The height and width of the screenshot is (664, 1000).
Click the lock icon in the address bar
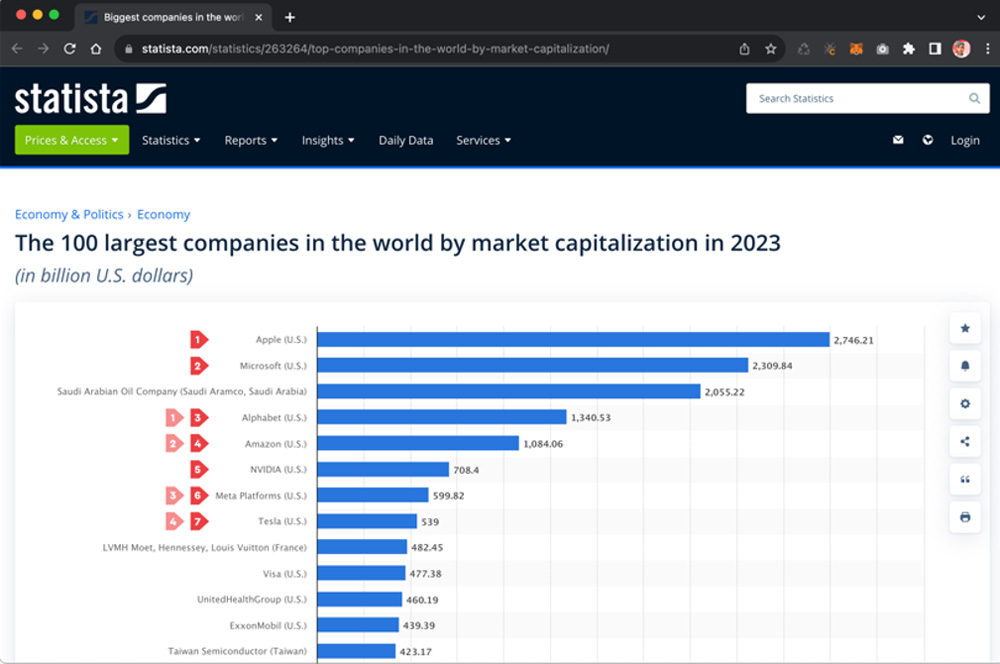coord(129,48)
